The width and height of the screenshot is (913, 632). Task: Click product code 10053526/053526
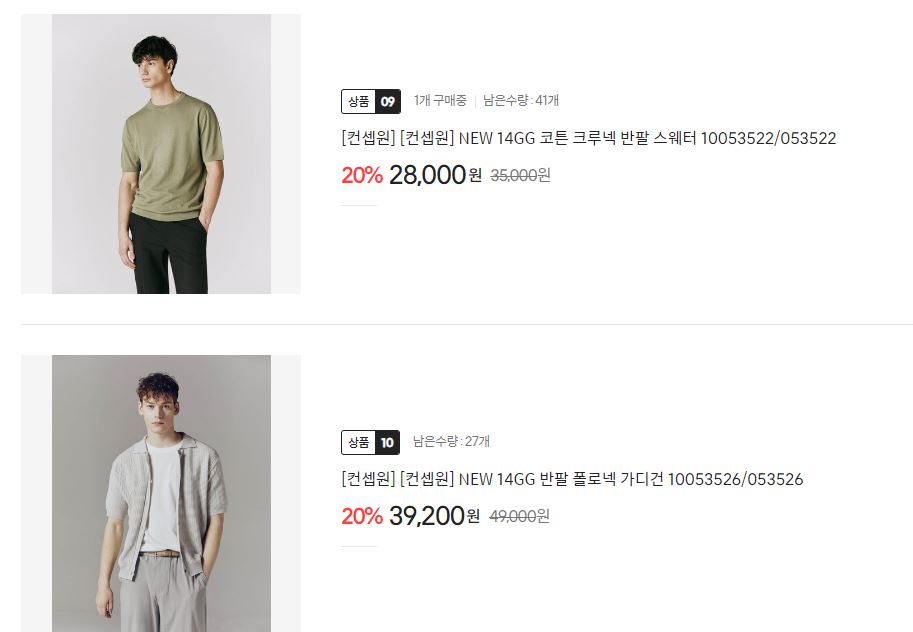[735, 479]
